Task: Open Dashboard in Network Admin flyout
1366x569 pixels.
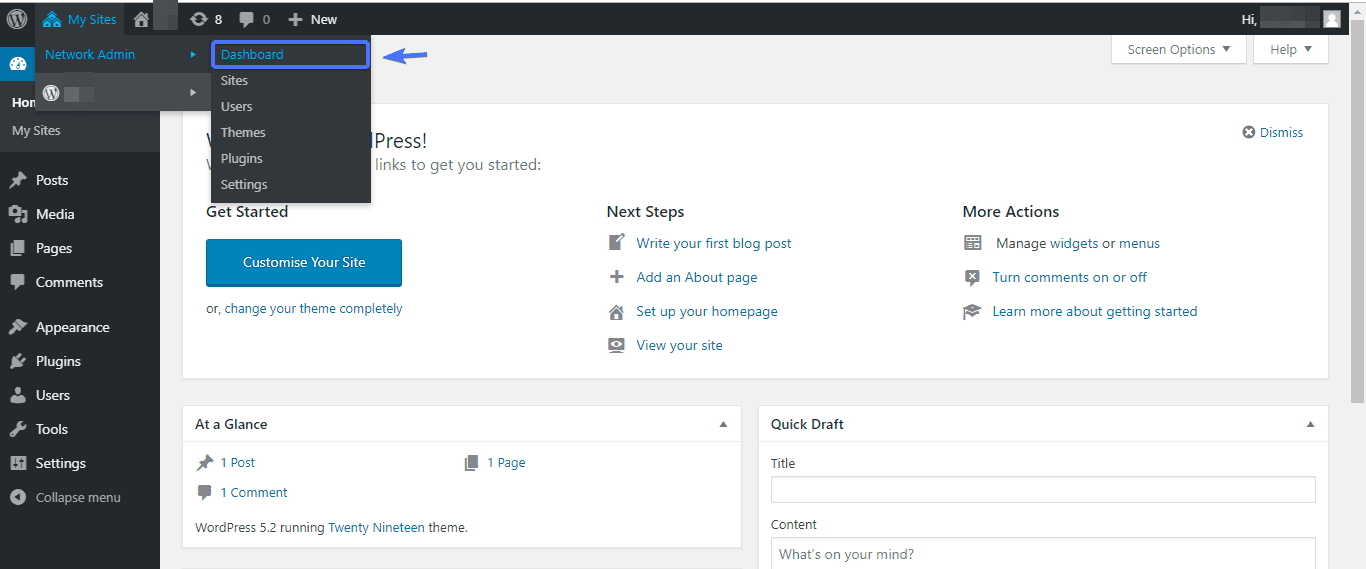Action: coord(290,54)
